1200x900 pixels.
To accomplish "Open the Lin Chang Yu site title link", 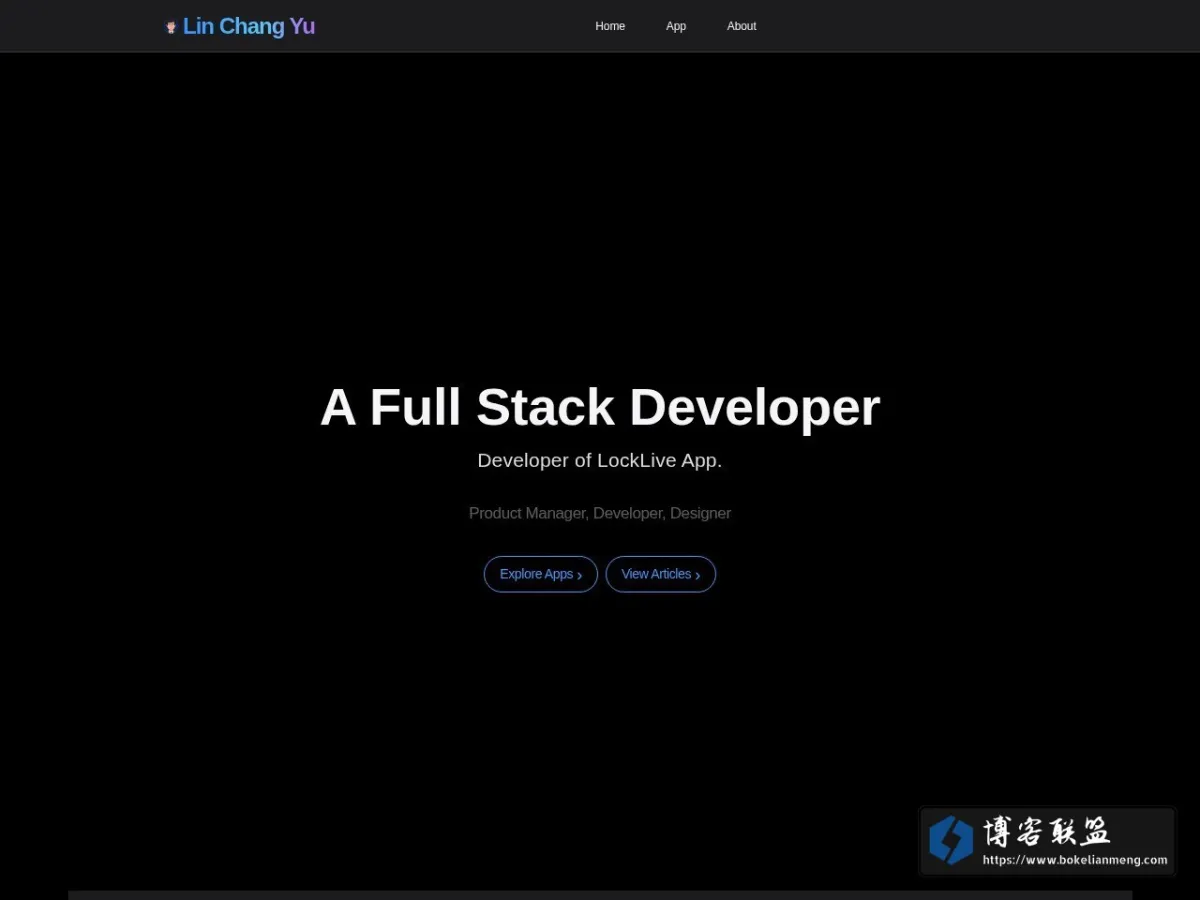I will 249,27.
